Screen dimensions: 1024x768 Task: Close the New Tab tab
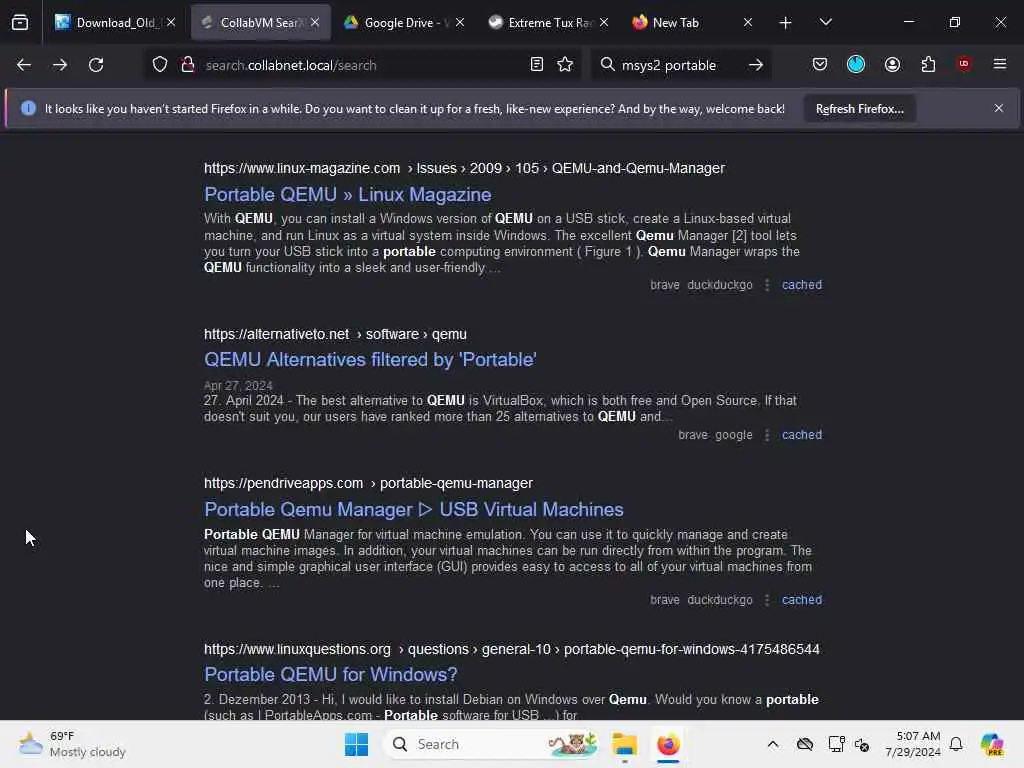(748, 23)
